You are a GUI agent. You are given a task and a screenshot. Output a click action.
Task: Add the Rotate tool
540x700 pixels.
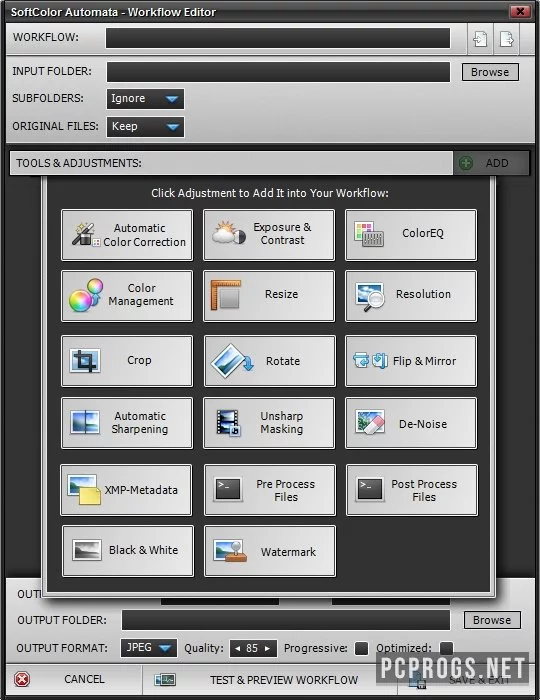(270, 361)
